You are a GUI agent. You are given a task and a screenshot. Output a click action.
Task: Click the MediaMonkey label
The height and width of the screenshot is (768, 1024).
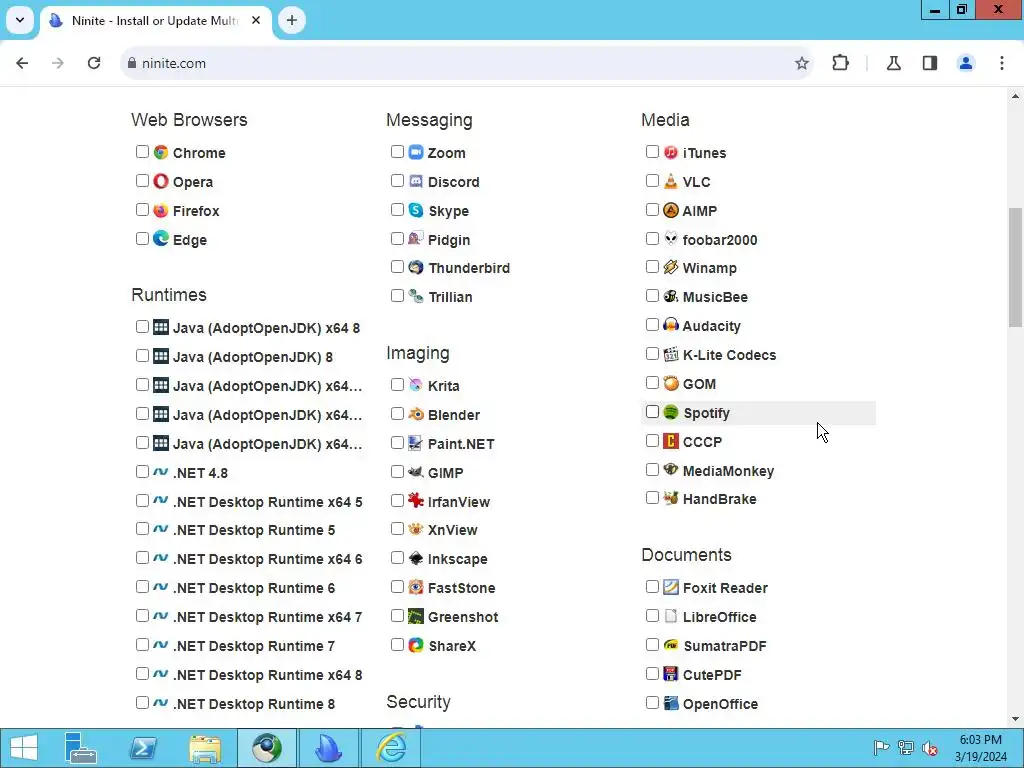[x=728, y=471]
